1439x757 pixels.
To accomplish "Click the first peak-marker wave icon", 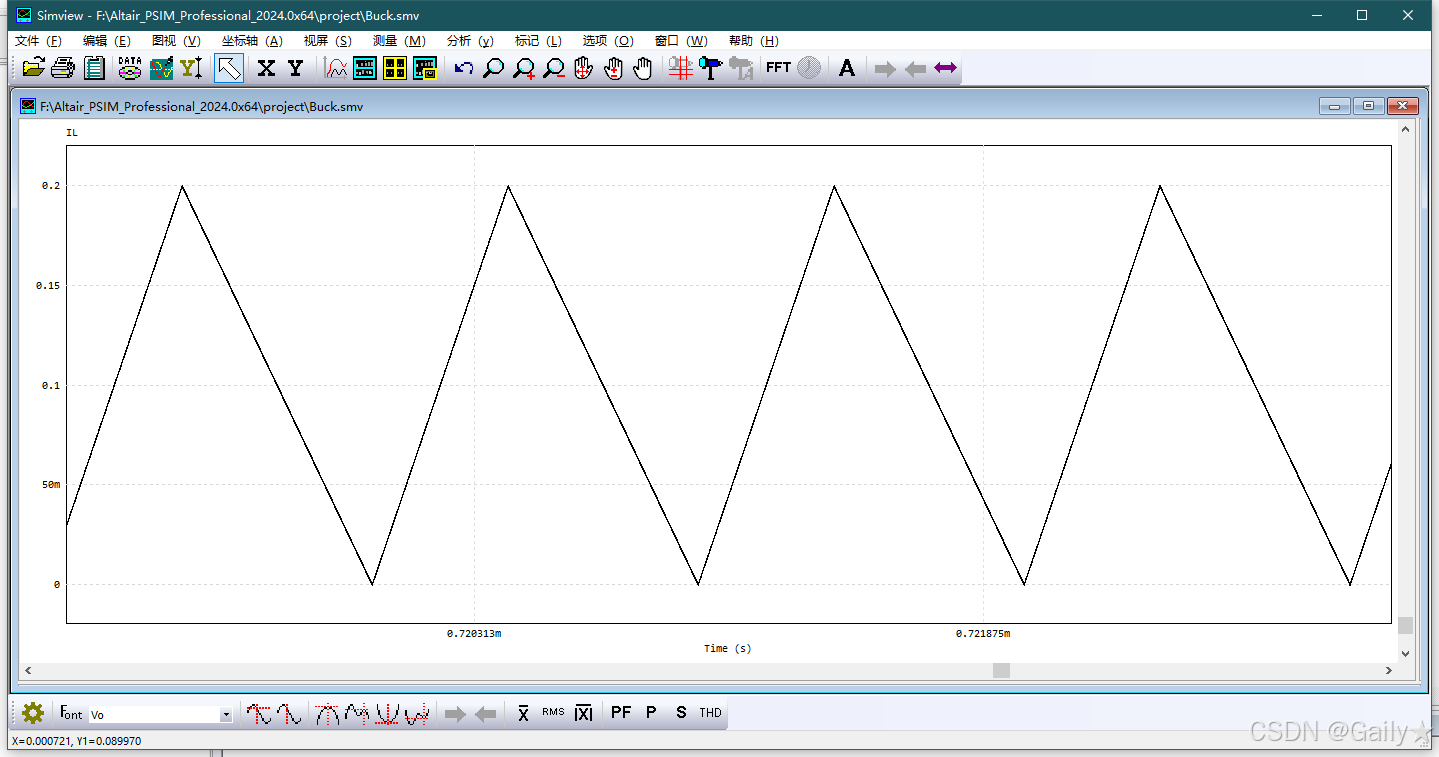I will [260, 714].
